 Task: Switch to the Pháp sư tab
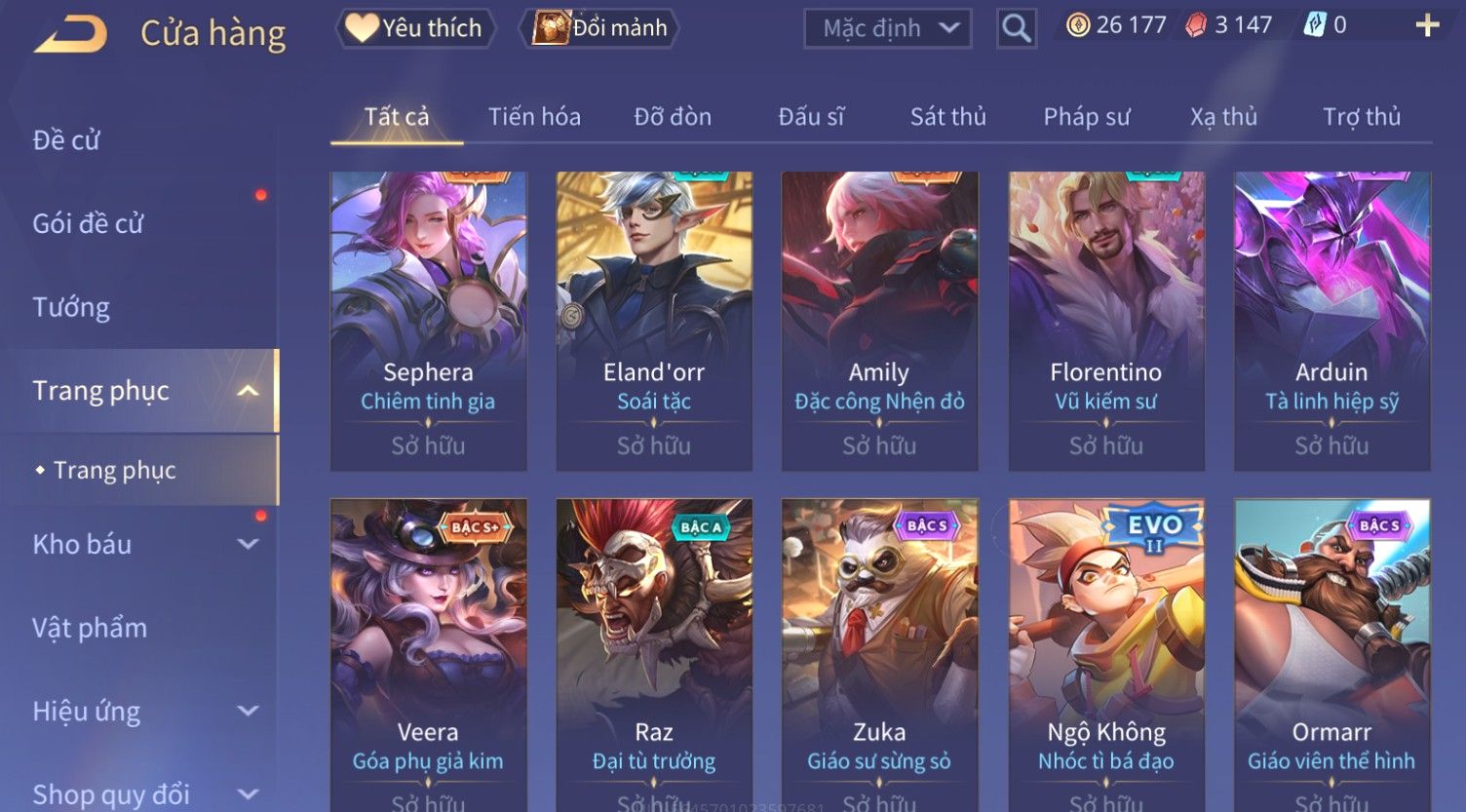tap(1087, 117)
